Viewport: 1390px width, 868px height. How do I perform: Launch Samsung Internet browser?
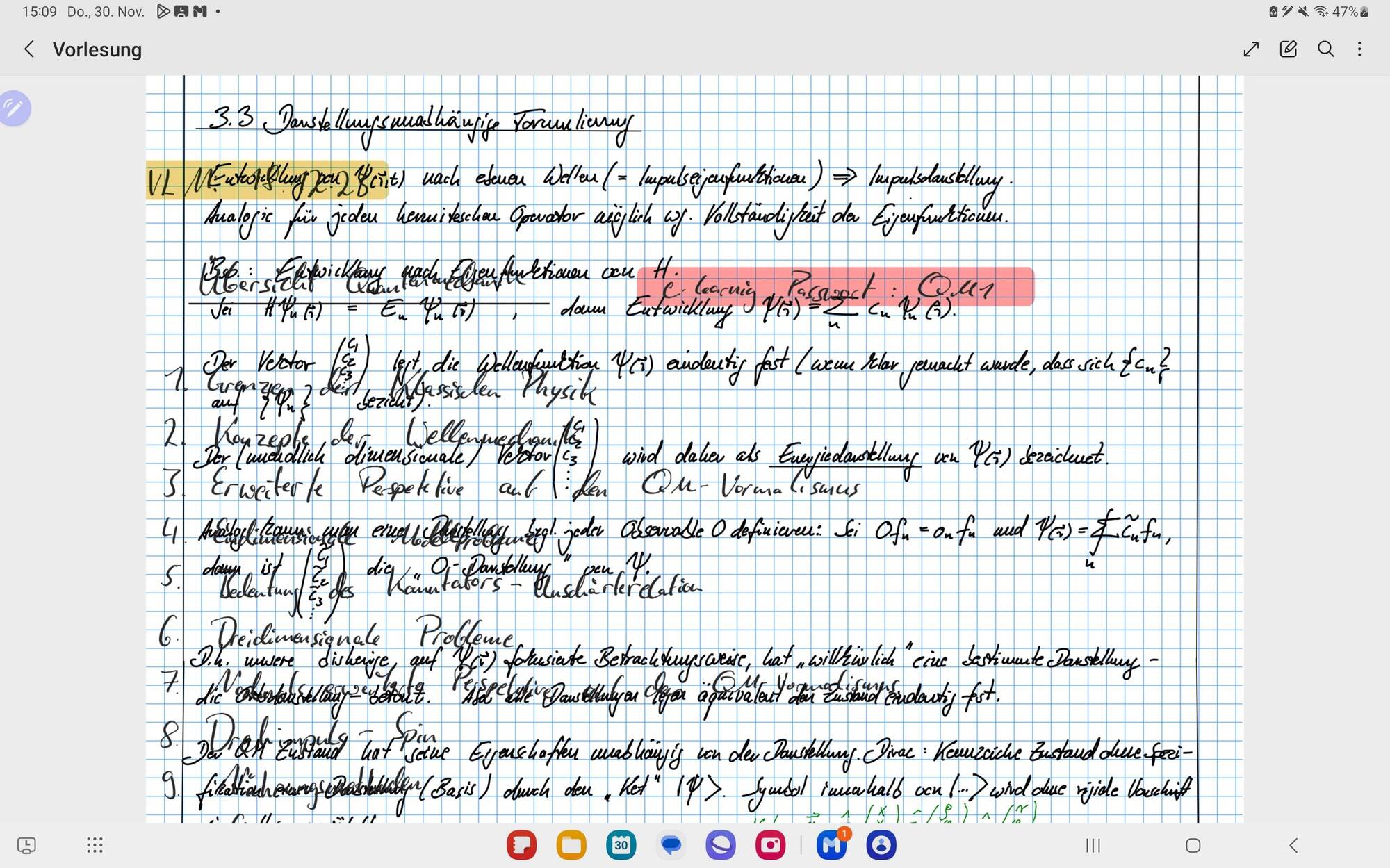720,845
